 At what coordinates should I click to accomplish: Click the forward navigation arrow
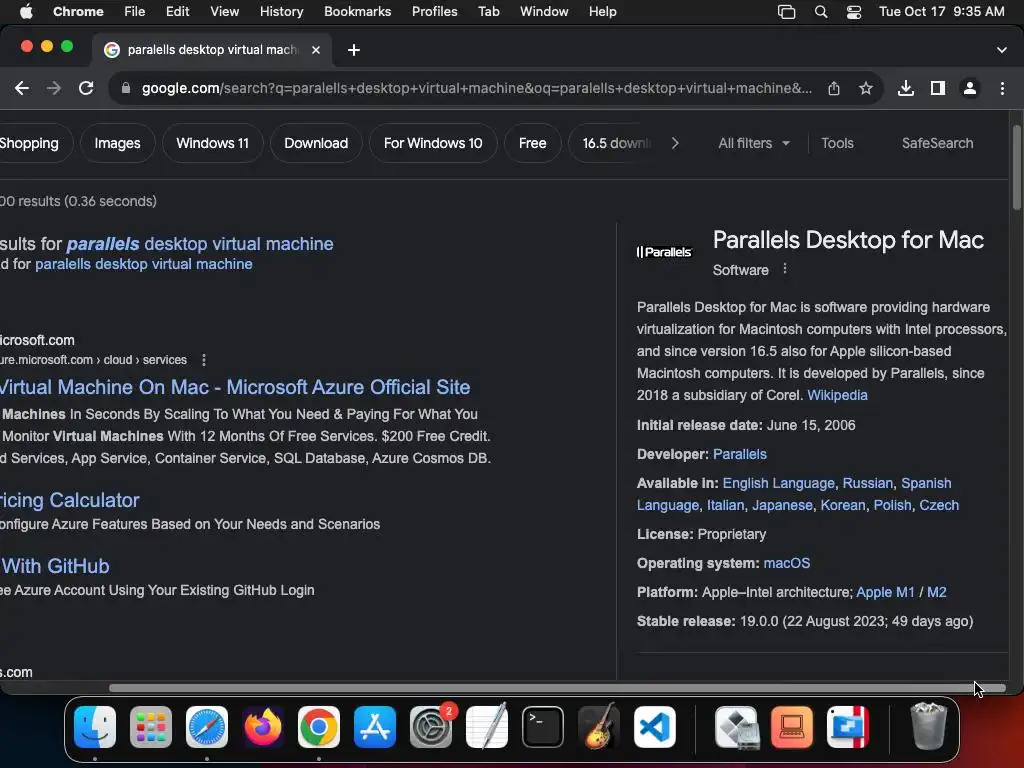pyautogui.click(x=54, y=88)
